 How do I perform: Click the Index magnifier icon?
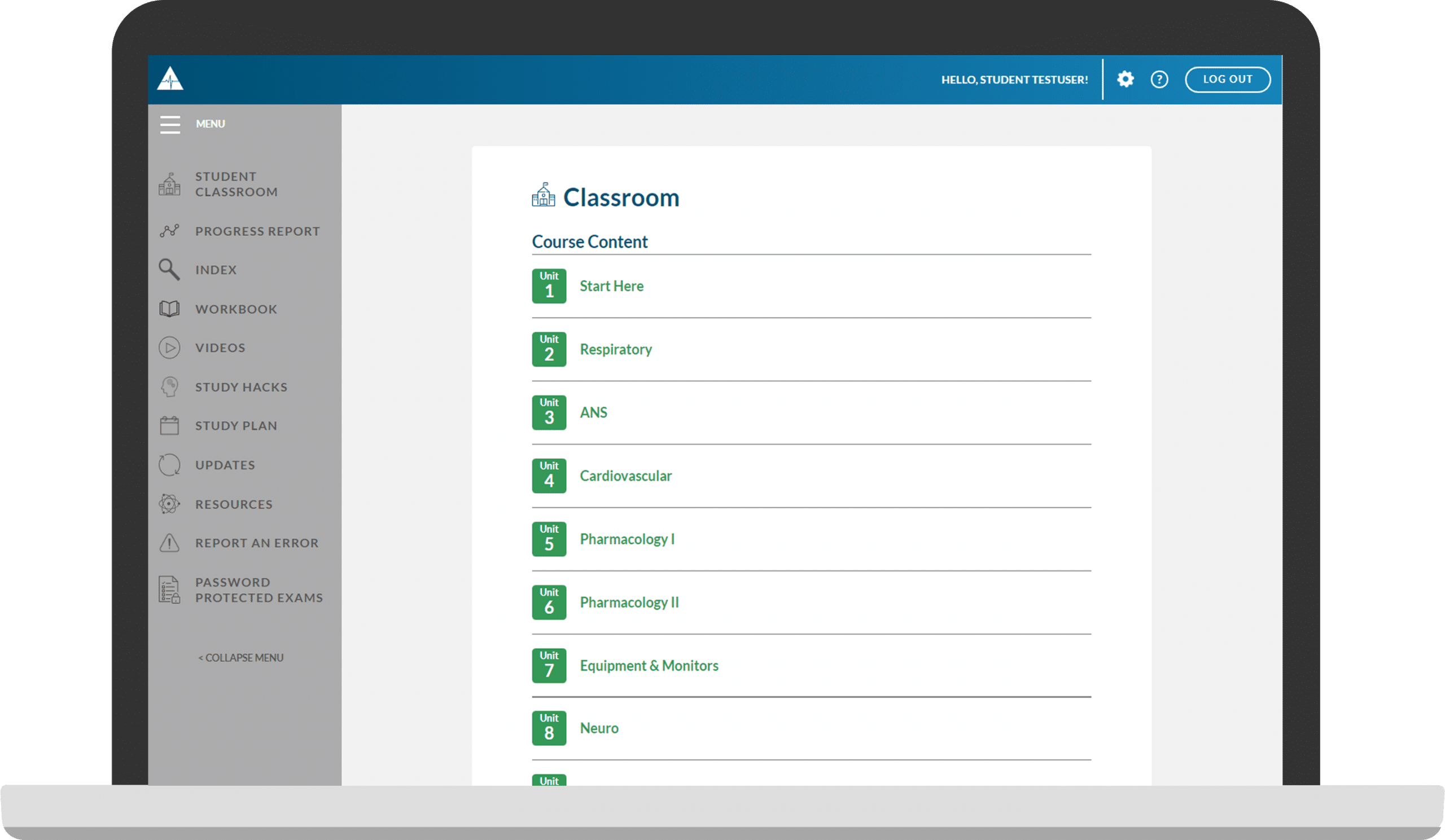[169, 269]
